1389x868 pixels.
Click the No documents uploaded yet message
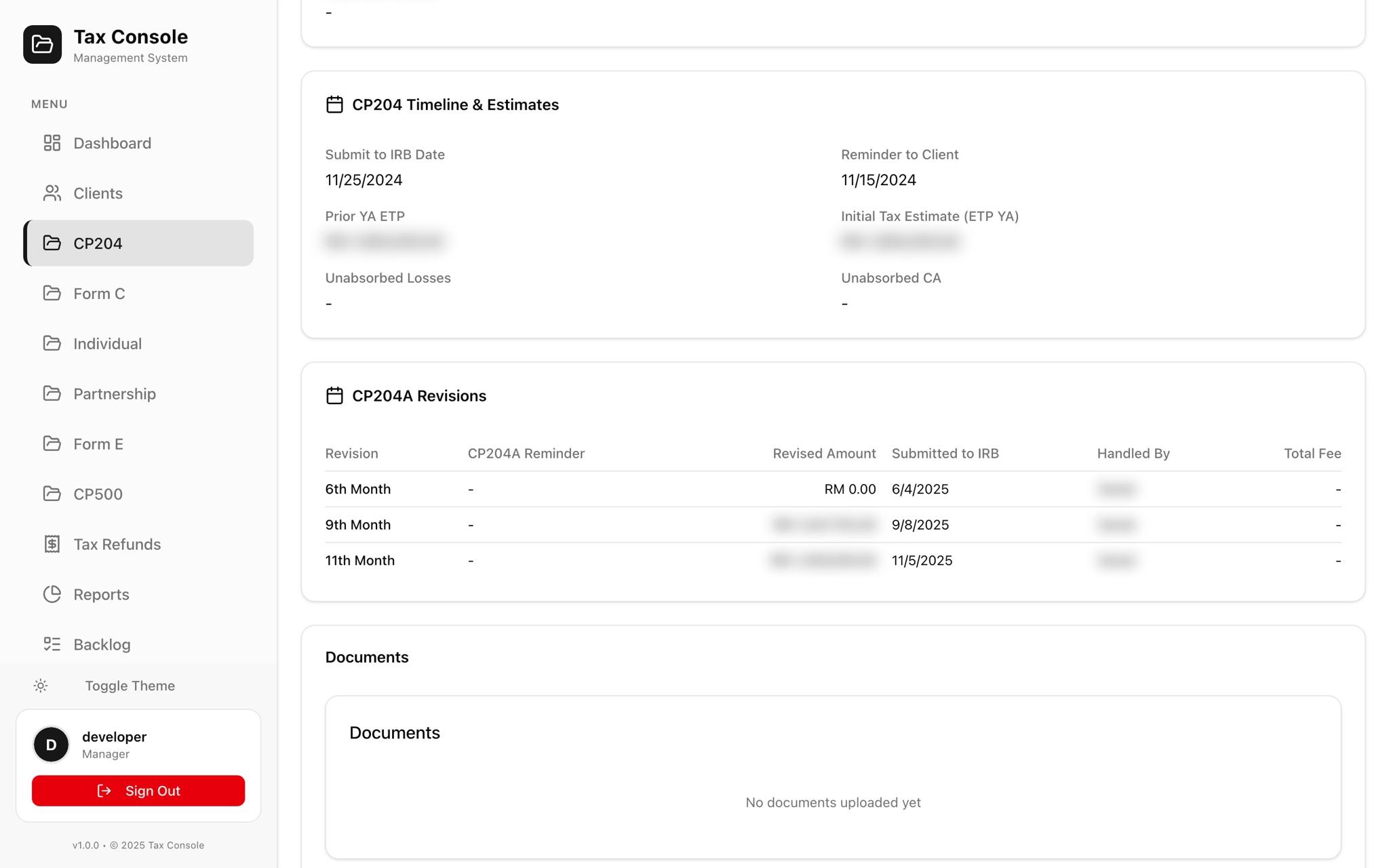coord(833,803)
